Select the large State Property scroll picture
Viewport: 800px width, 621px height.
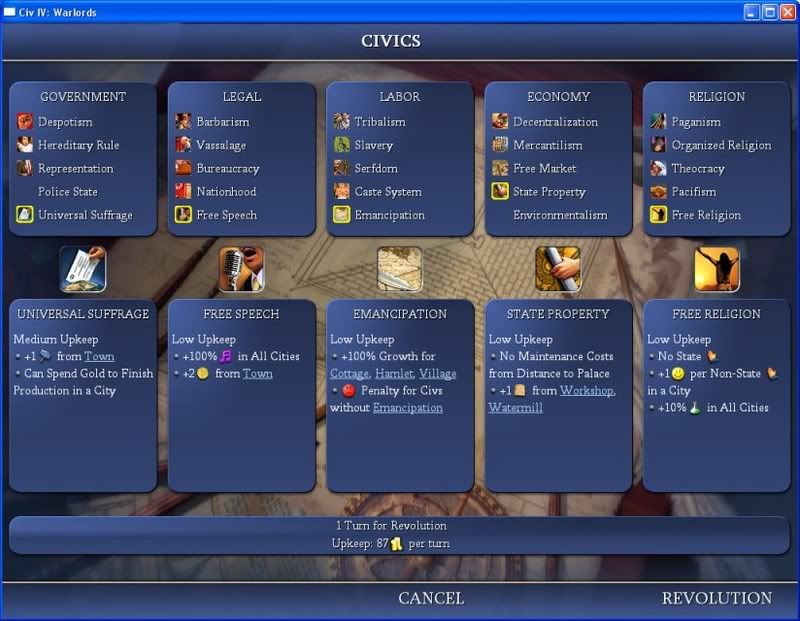click(558, 269)
